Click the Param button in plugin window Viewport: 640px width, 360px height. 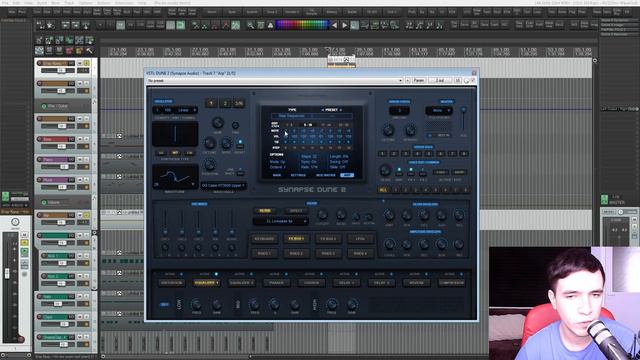pyautogui.click(x=419, y=81)
